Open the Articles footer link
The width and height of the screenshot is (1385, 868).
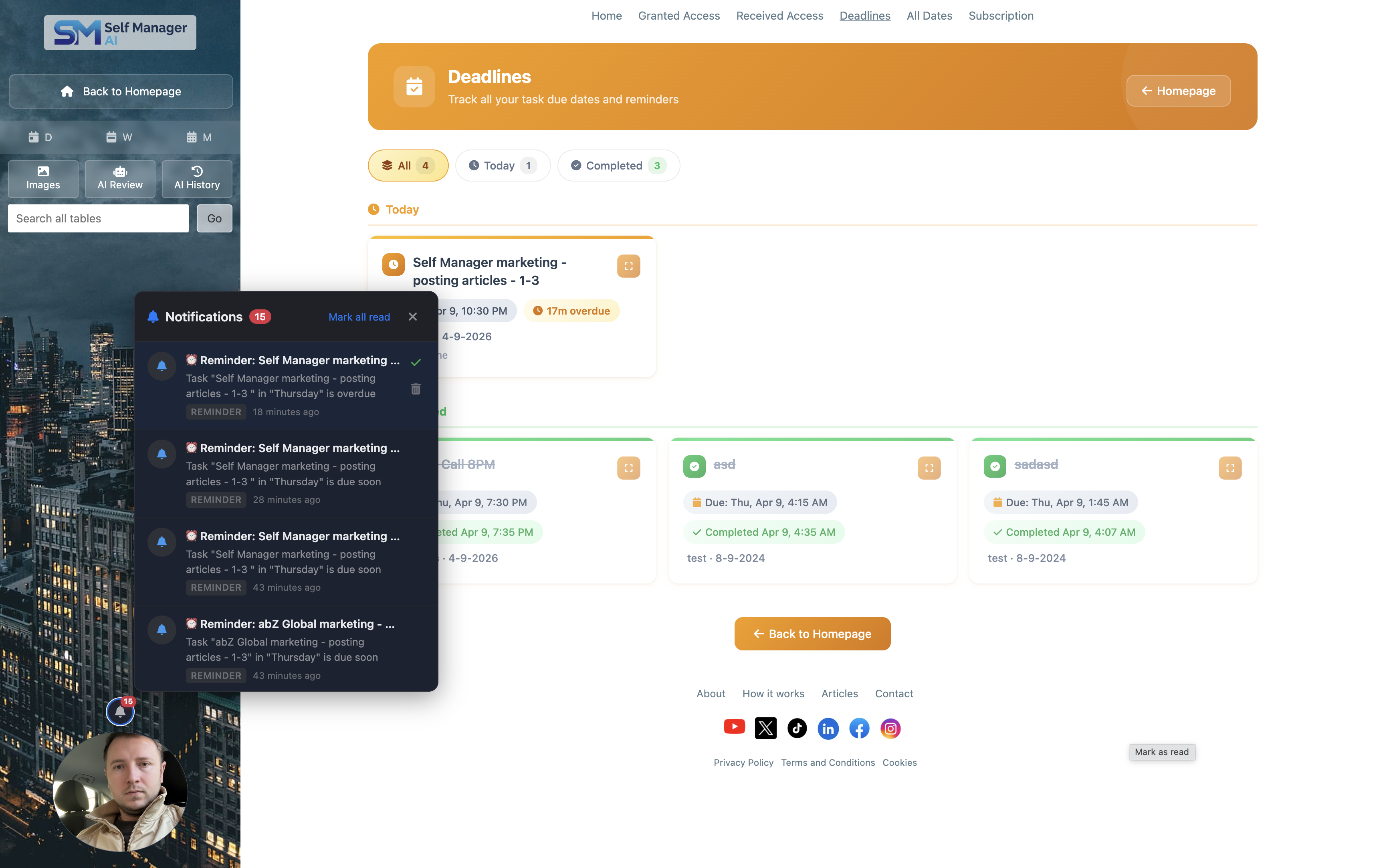pos(839,694)
